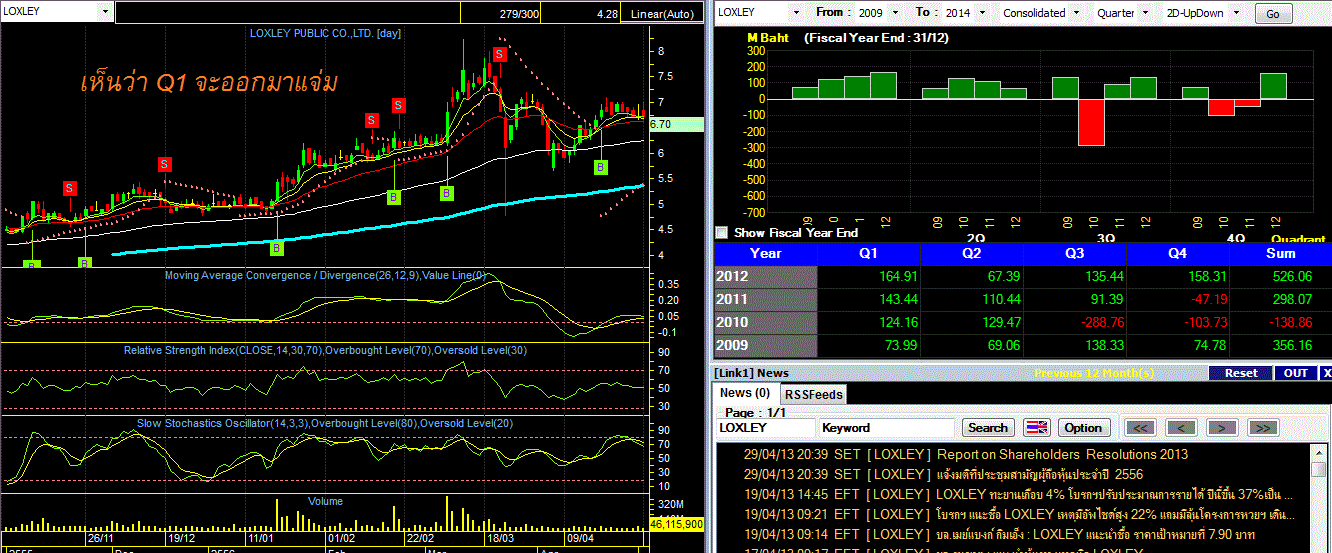The image size is (1332, 553).
Task: Open the LOXLEY chart symbol dropdown
Action: [106, 12]
